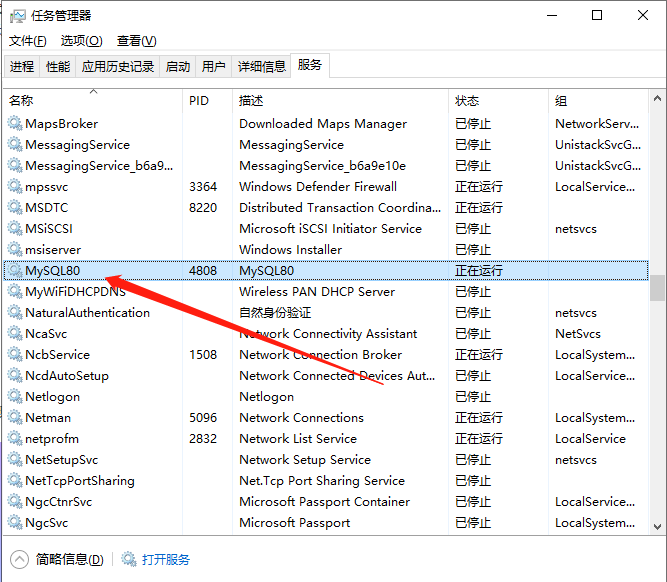Click the NetSetupSvc service icon

[x=15, y=459]
